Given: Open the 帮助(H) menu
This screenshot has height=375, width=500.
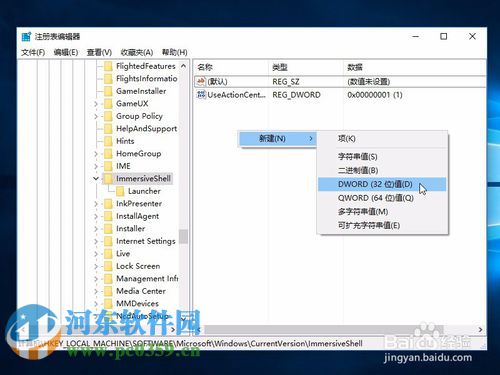Looking at the screenshot, I should 175,52.
